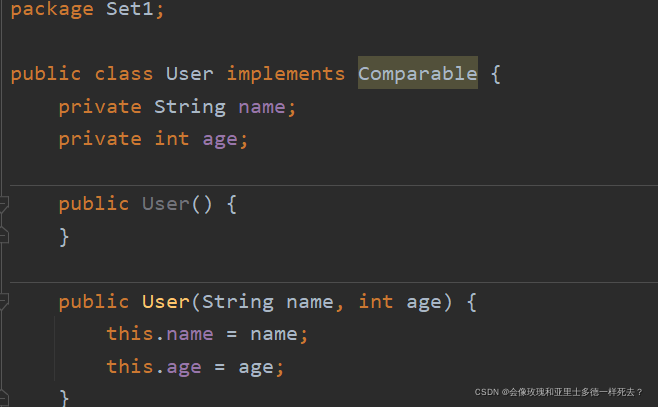Click the end fold marker of parameterized constructor
Image resolution: width=658 pixels, height=407 pixels.
(x=4, y=397)
